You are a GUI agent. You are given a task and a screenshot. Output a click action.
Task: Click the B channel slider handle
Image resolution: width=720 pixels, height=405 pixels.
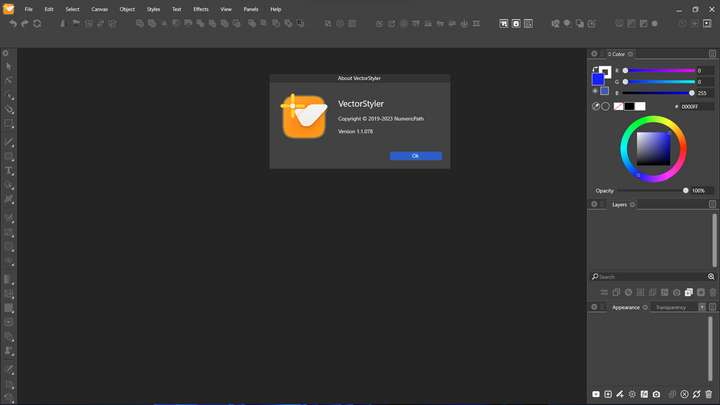point(692,93)
